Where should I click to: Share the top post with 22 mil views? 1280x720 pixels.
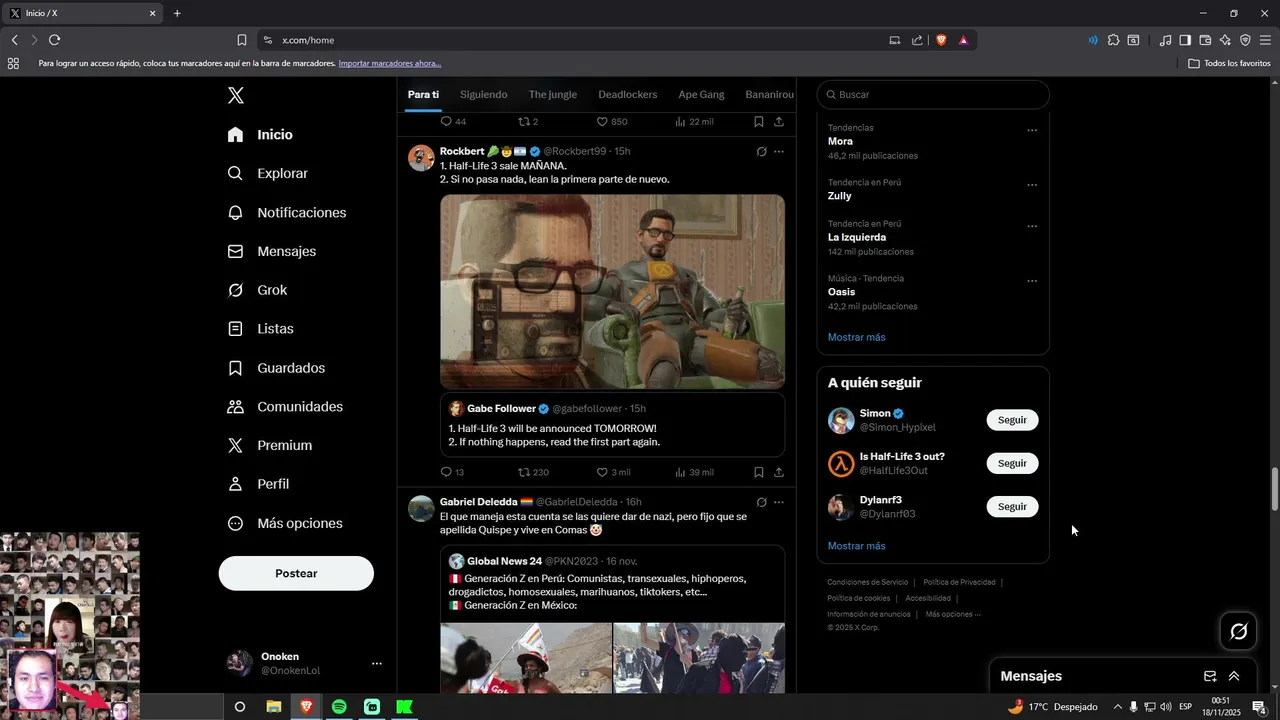tap(779, 122)
